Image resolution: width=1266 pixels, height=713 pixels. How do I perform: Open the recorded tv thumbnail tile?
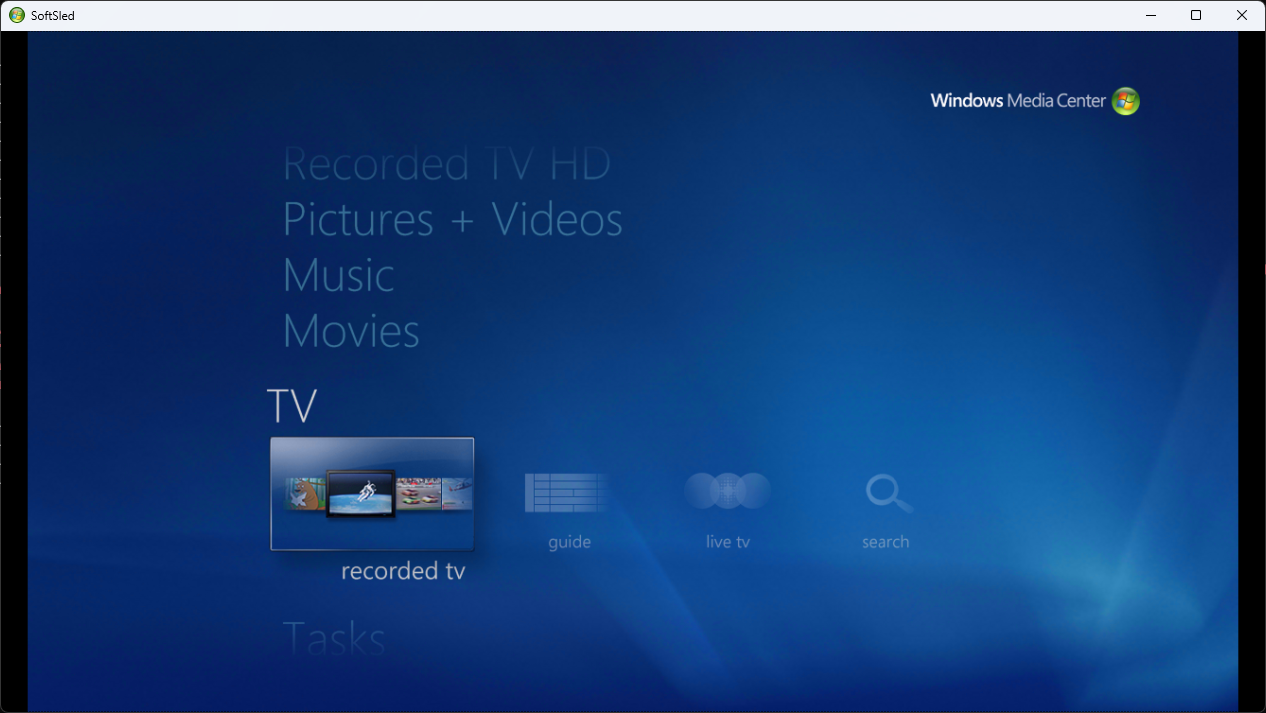pyautogui.click(x=372, y=494)
